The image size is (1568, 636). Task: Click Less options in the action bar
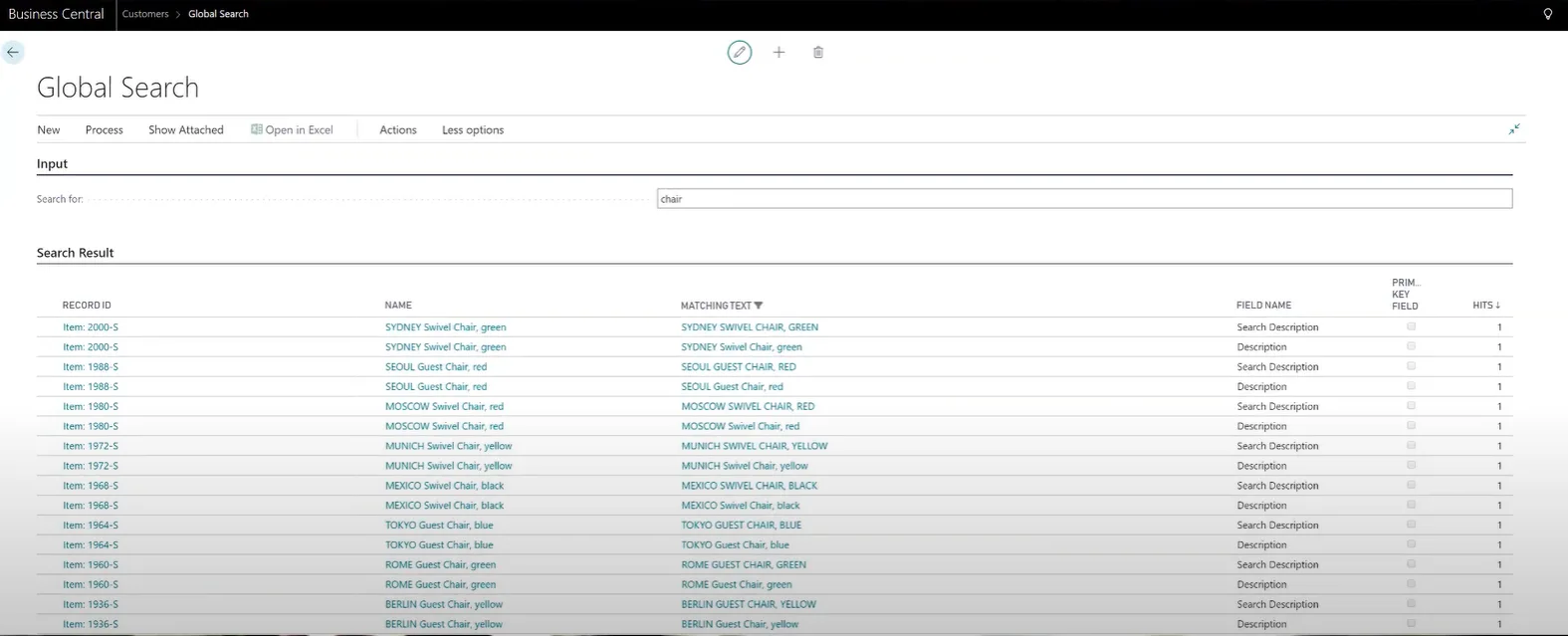(x=473, y=129)
